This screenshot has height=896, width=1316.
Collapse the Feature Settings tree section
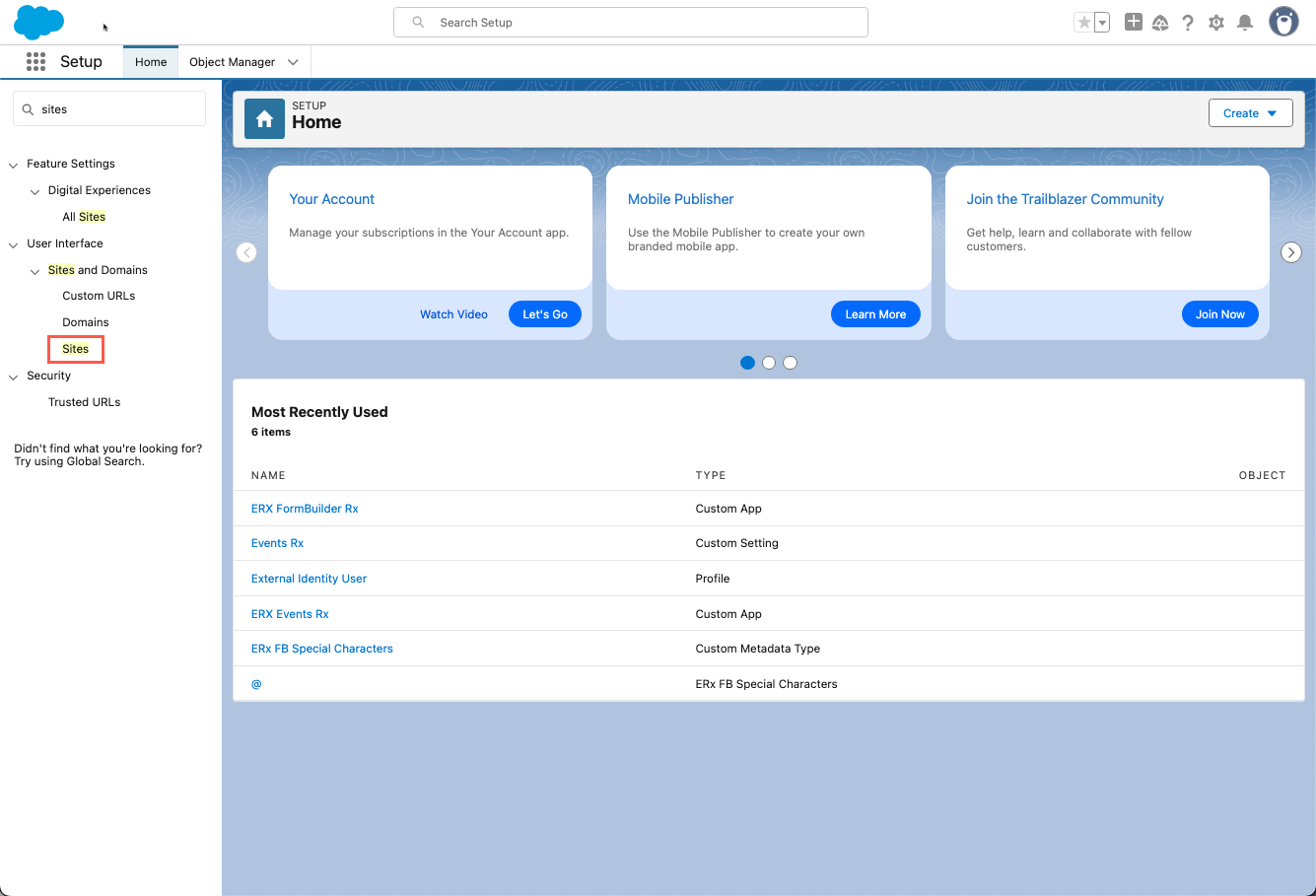point(14,165)
